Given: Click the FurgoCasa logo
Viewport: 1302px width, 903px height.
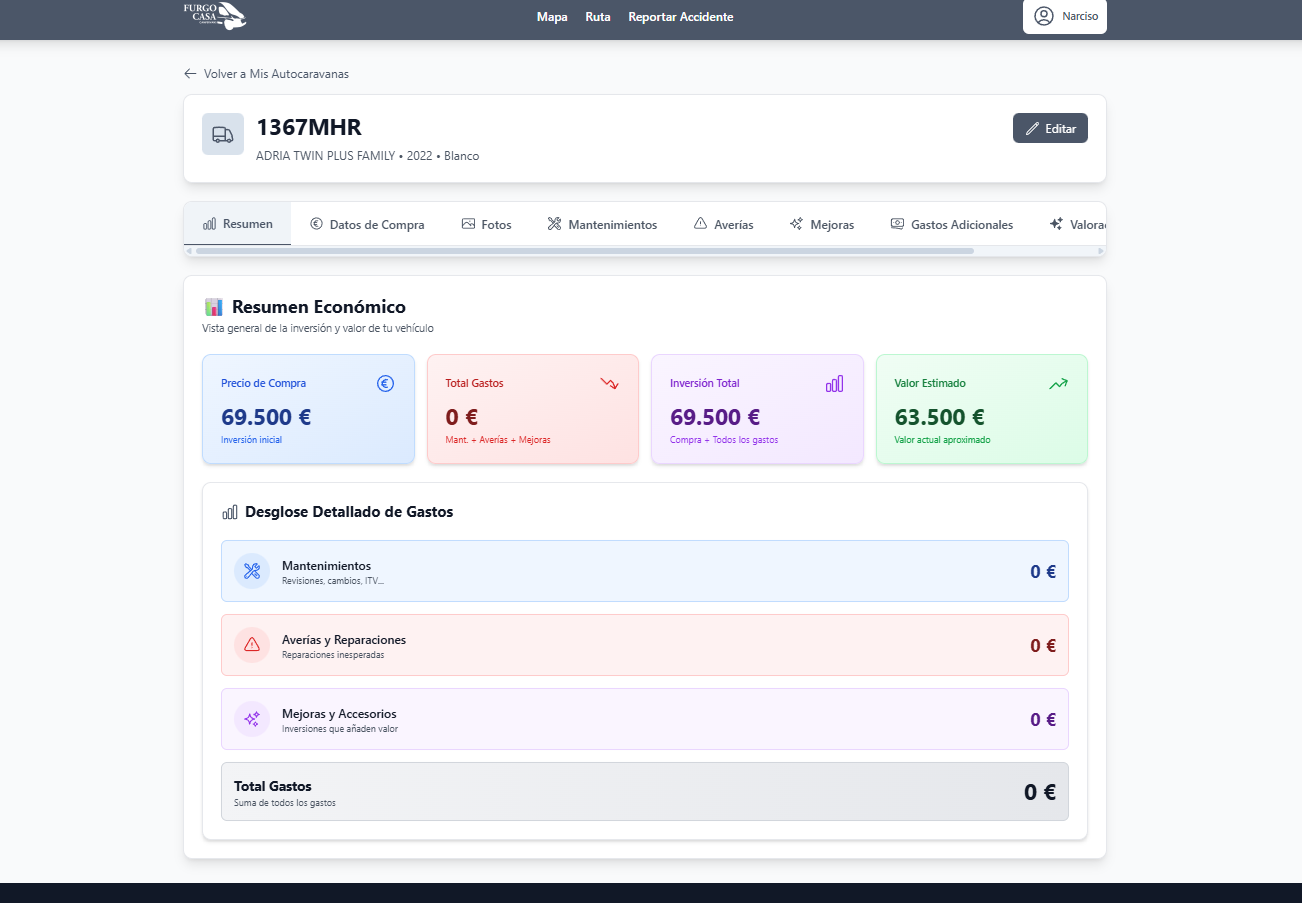Looking at the screenshot, I should tap(214, 16).
